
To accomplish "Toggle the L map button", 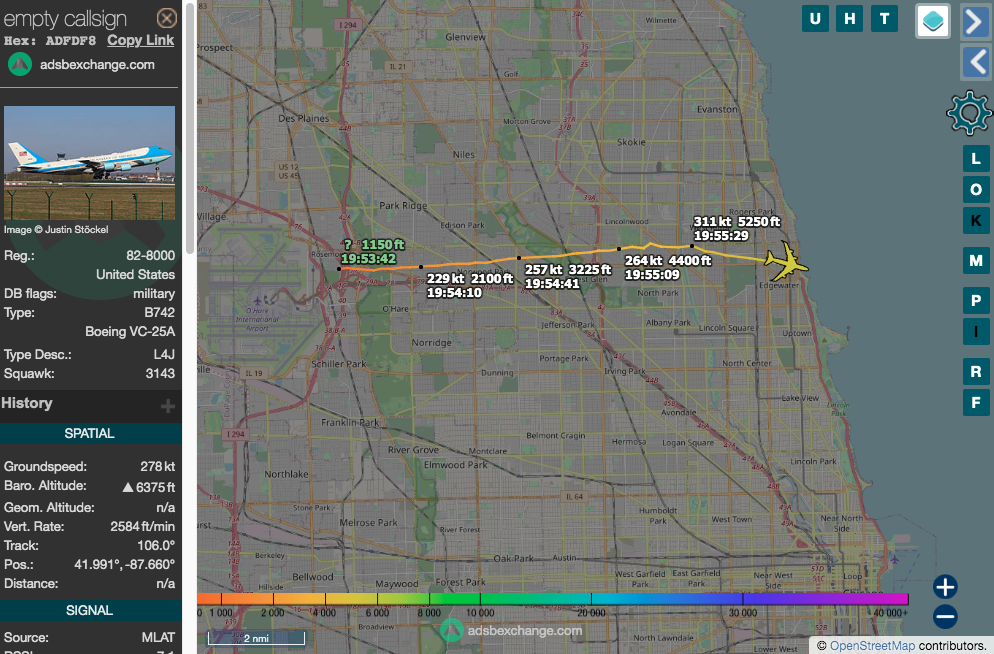I will tap(976, 158).
